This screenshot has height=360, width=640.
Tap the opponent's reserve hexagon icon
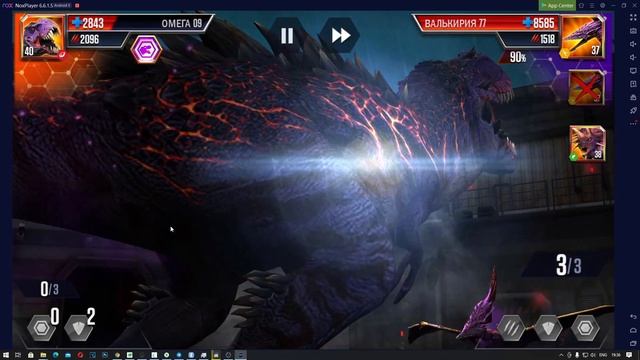pos(585,328)
